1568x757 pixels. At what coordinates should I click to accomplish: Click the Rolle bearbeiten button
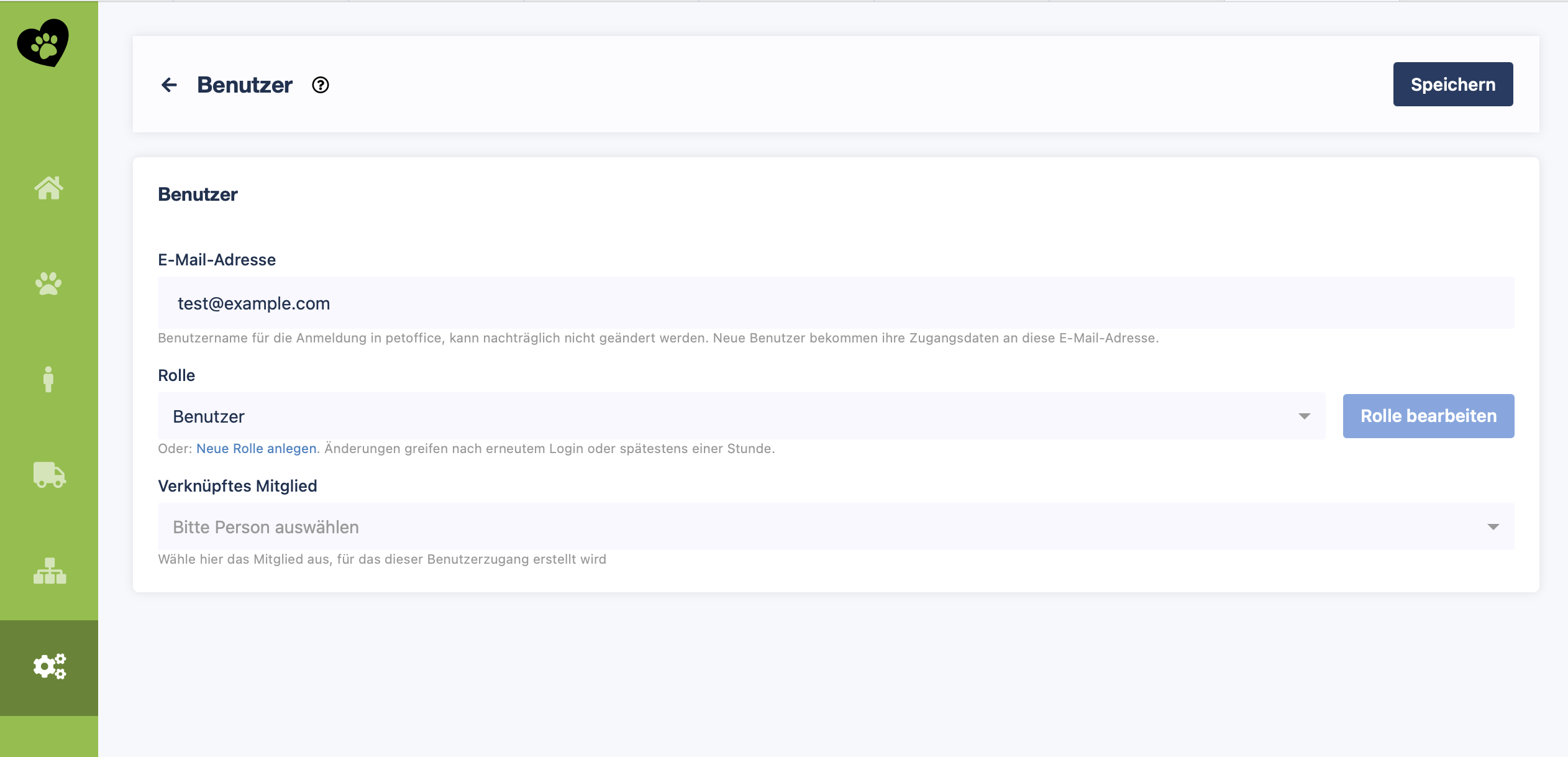click(x=1429, y=416)
